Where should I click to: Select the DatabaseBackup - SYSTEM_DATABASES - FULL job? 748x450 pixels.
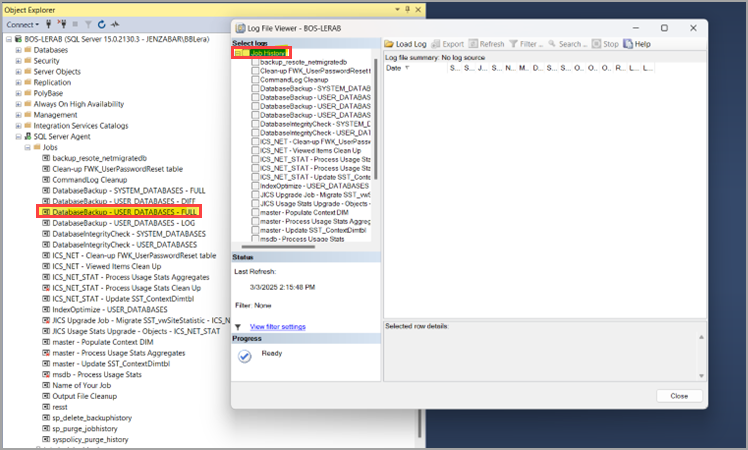tap(129, 190)
